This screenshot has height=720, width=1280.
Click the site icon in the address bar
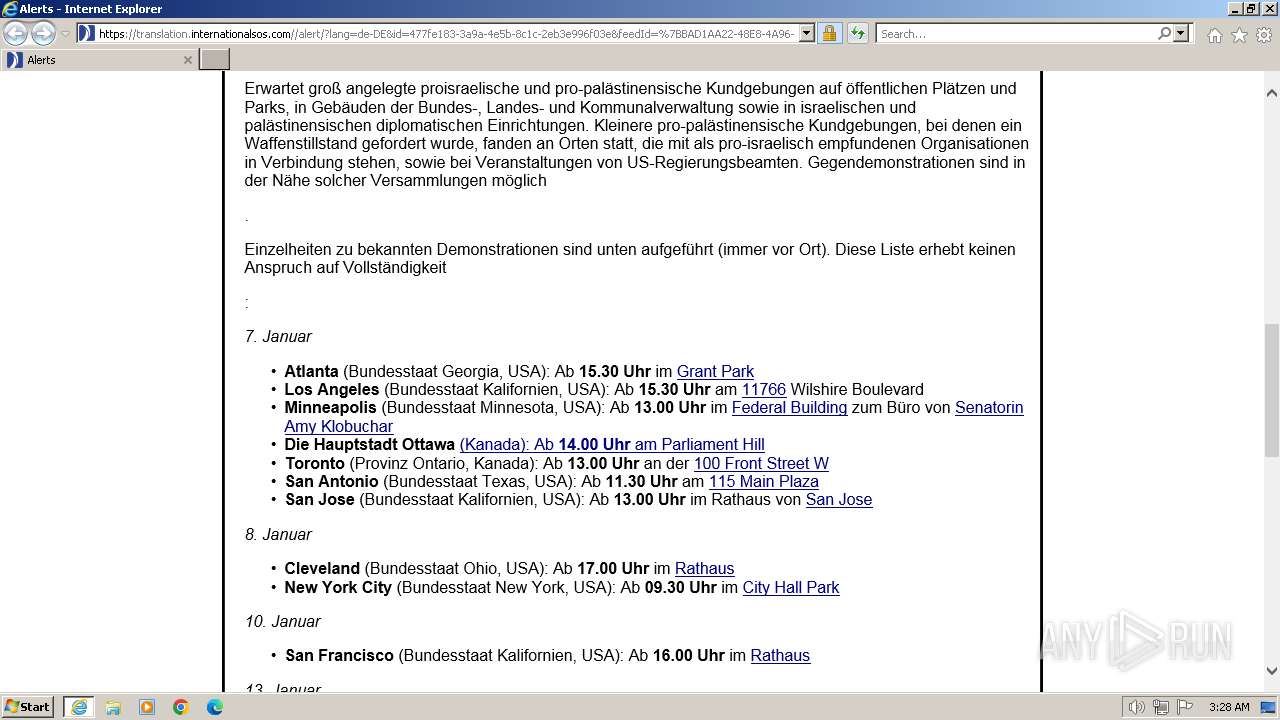coord(86,33)
